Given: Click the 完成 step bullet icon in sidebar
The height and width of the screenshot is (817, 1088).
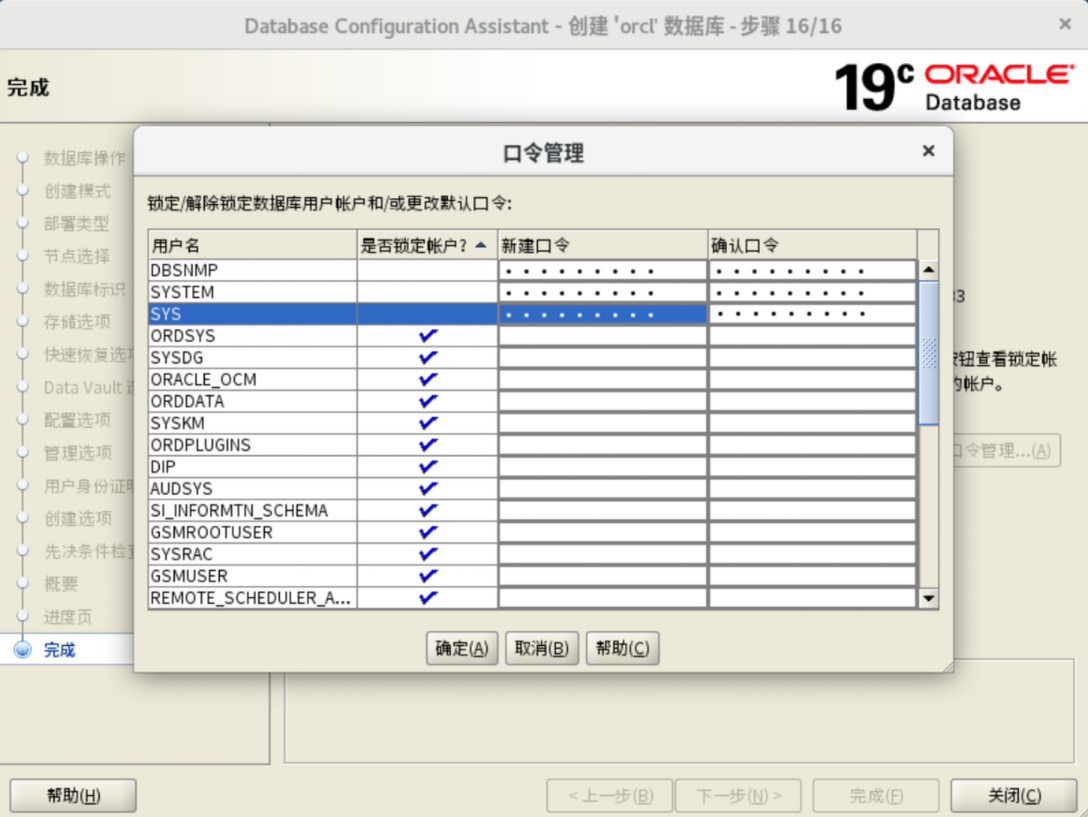Looking at the screenshot, I should (x=22, y=650).
